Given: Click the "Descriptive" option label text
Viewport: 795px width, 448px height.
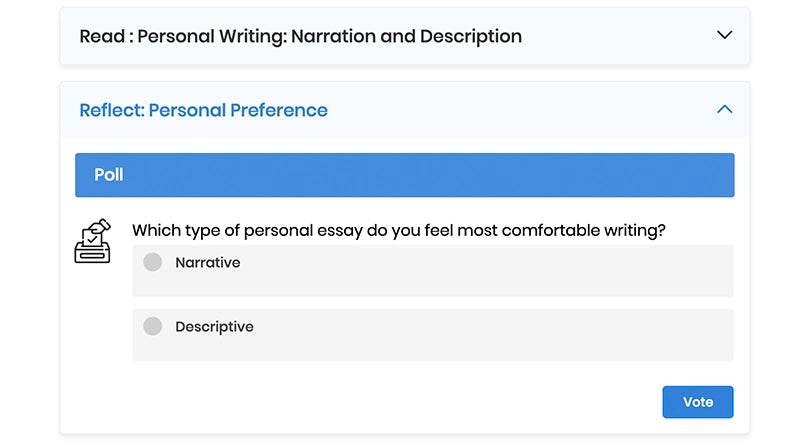Looking at the screenshot, I should (x=214, y=327).
